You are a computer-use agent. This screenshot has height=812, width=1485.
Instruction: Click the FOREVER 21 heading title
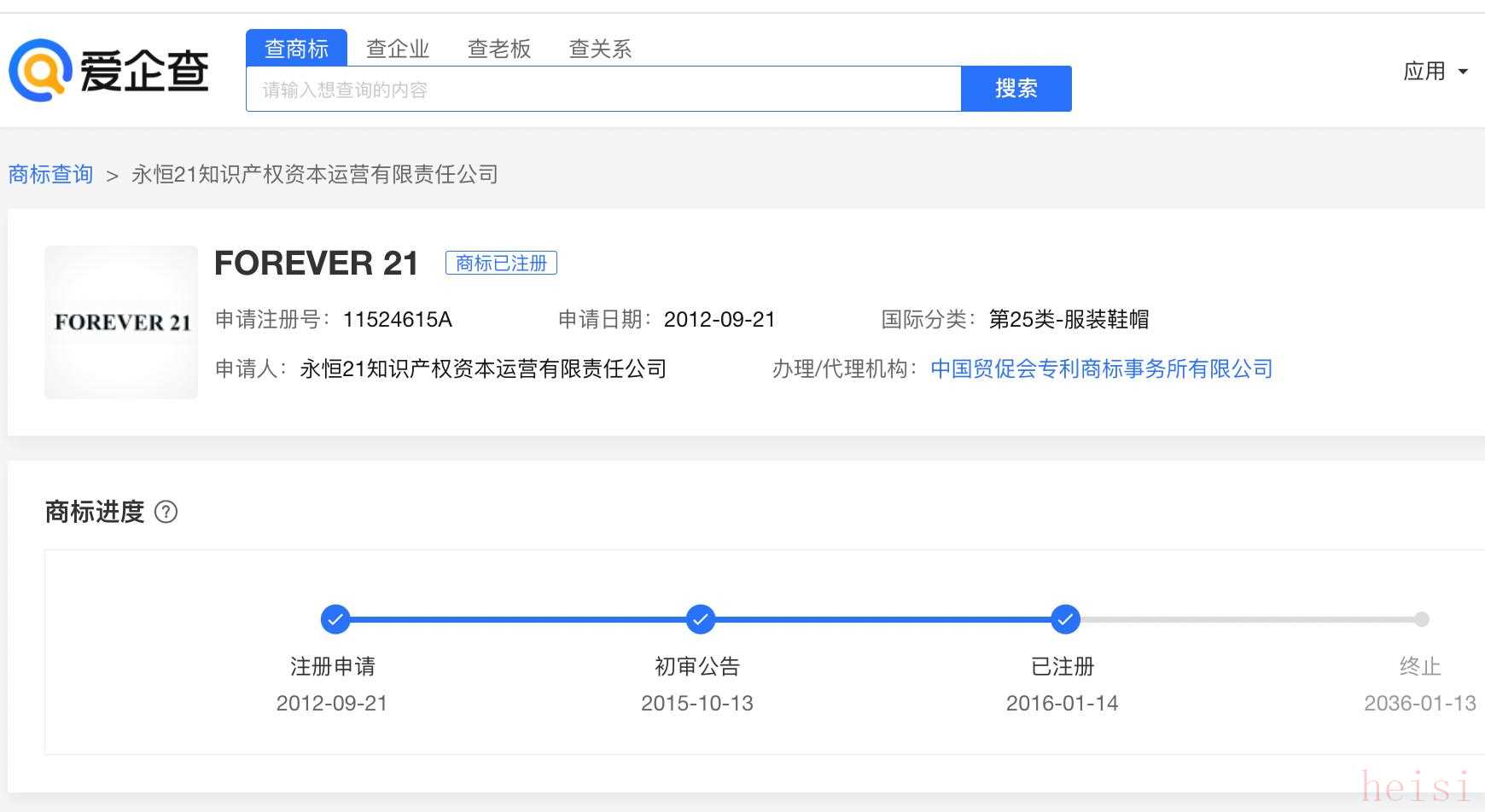[316, 263]
